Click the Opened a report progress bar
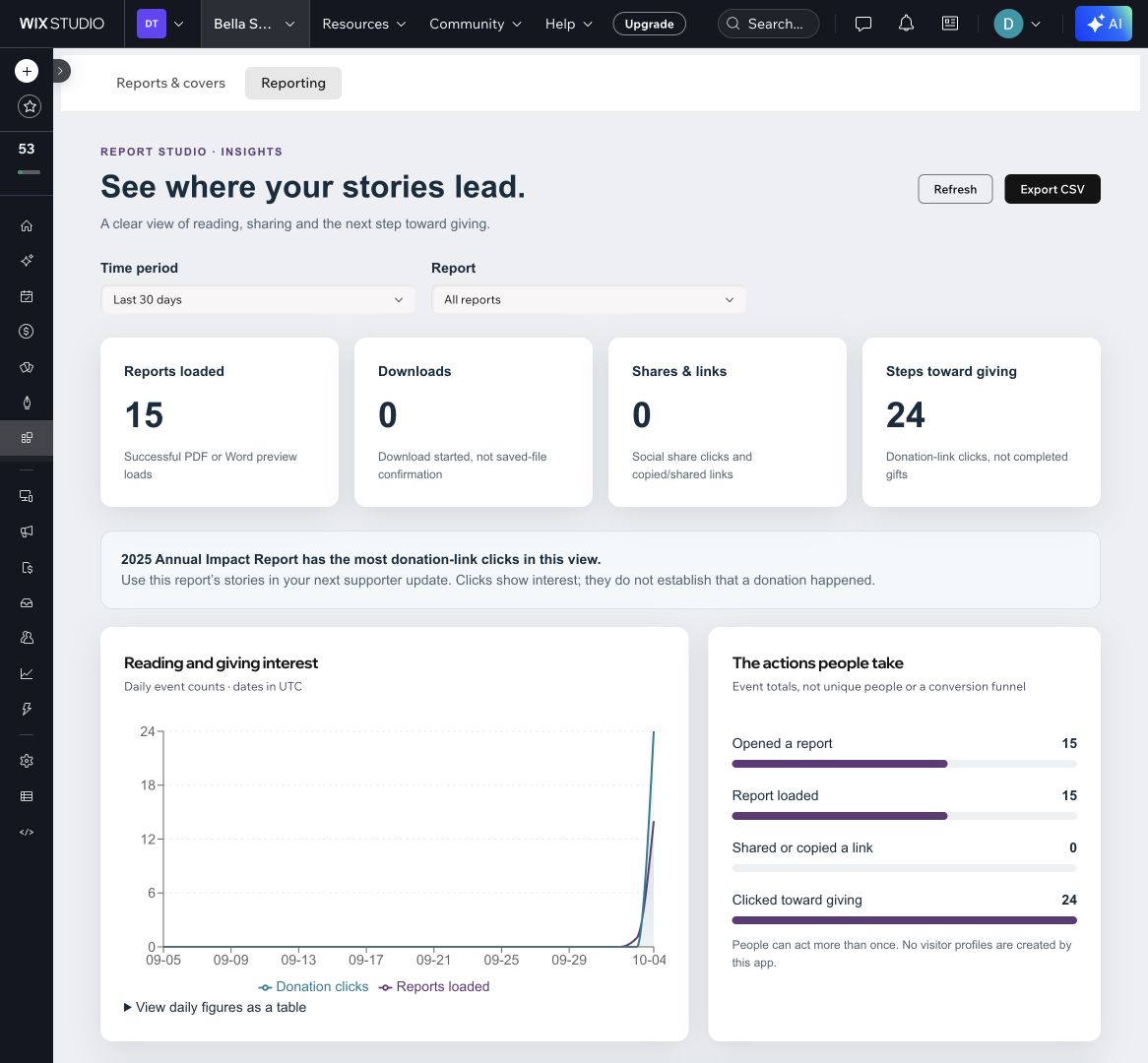 click(x=904, y=764)
